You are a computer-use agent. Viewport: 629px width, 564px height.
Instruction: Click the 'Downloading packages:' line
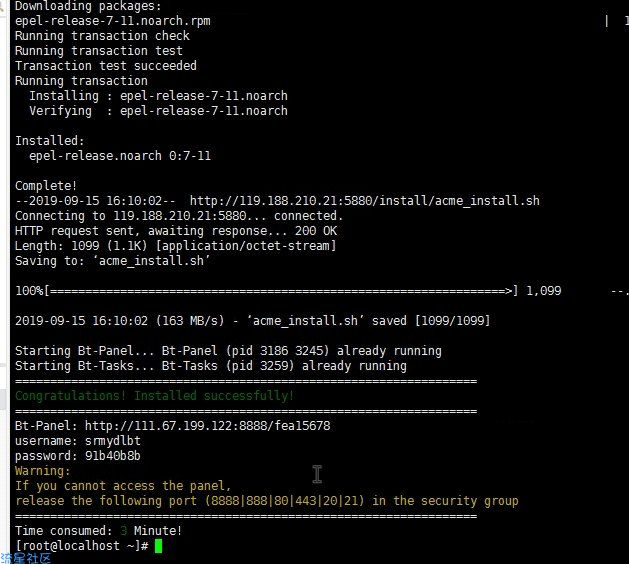(x=88, y=6)
